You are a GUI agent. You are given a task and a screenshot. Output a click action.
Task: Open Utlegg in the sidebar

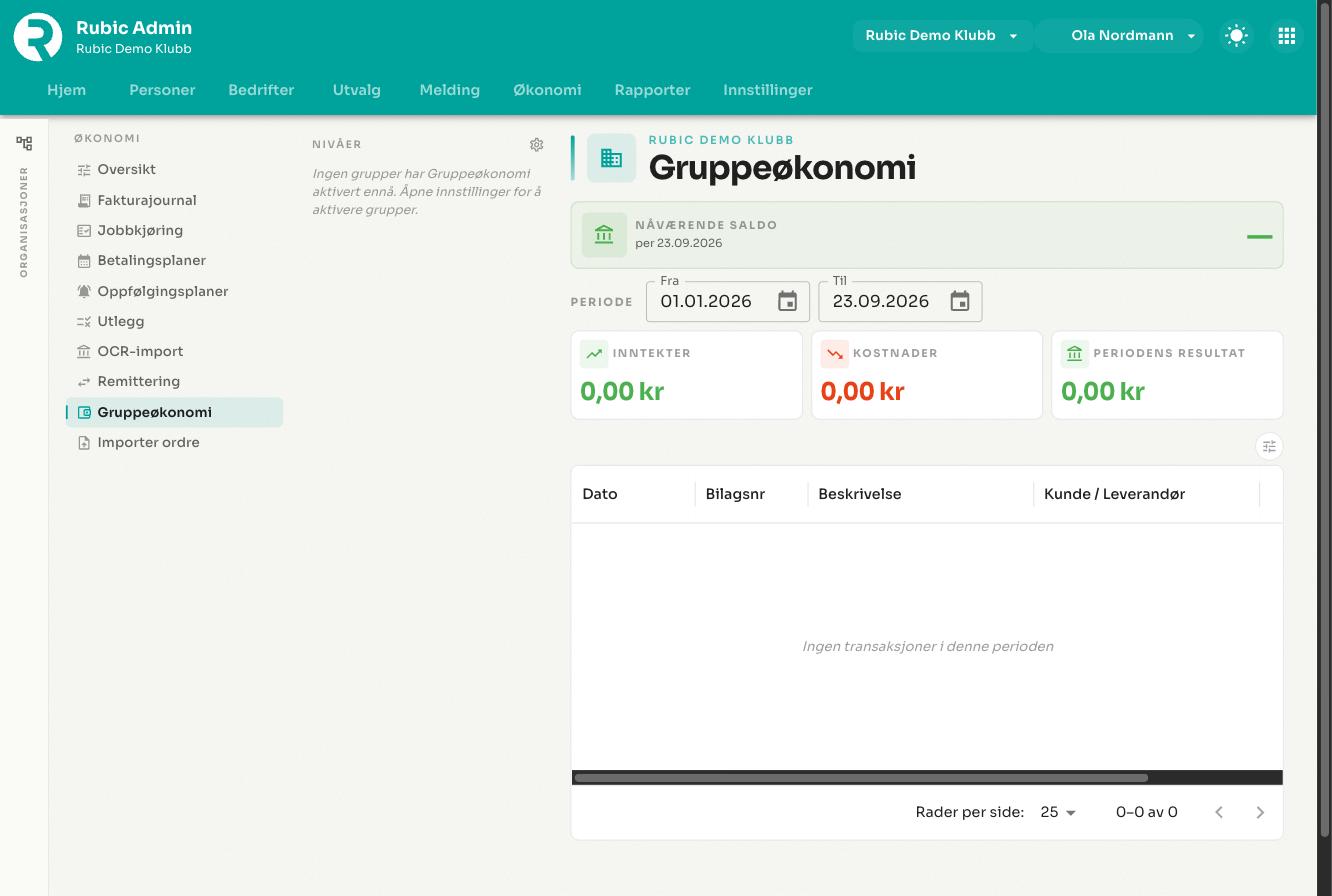[x=175, y=321]
